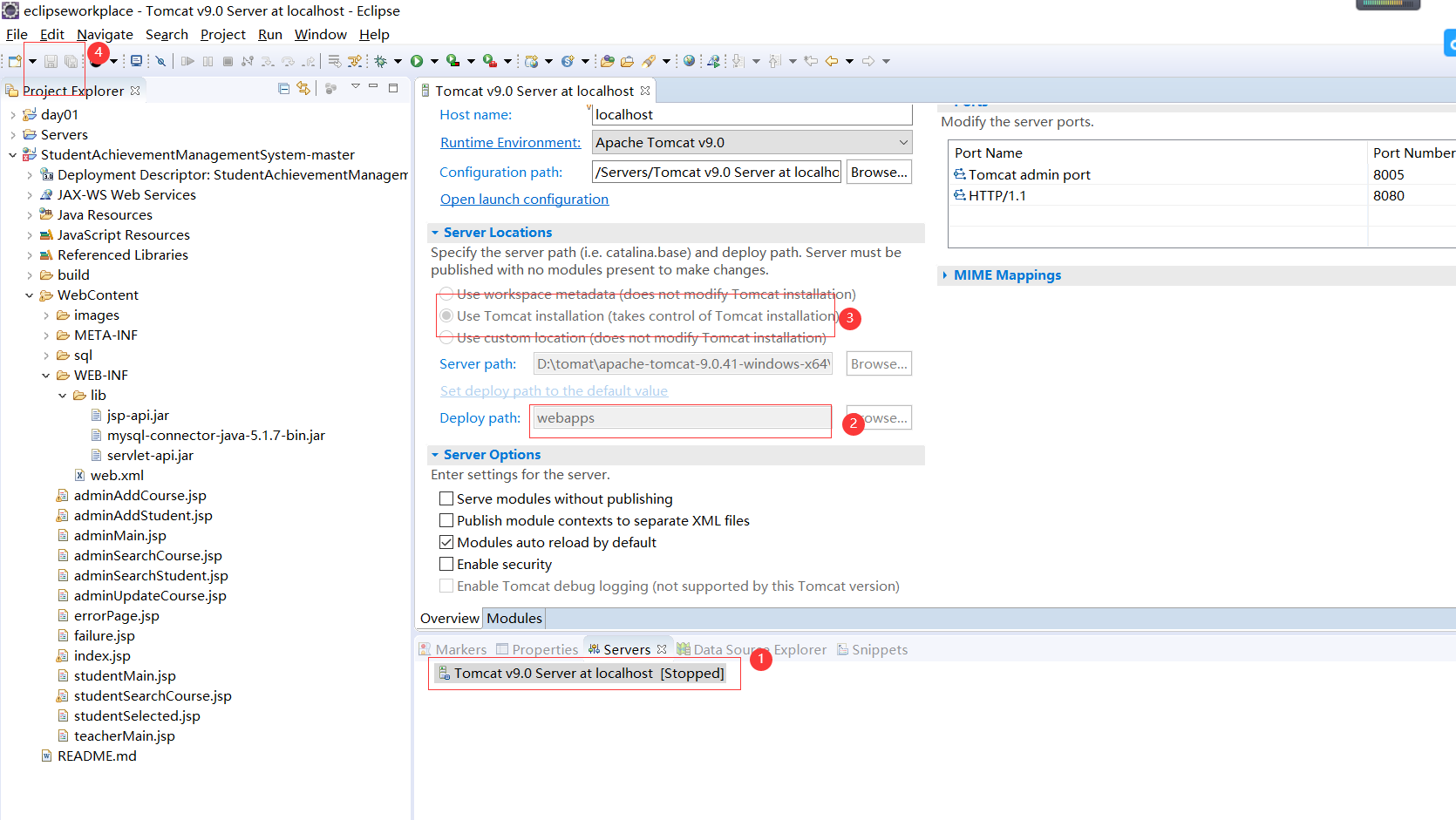The image size is (1456, 820).
Task: Open the Navigate menu
Action: point(105,35)
